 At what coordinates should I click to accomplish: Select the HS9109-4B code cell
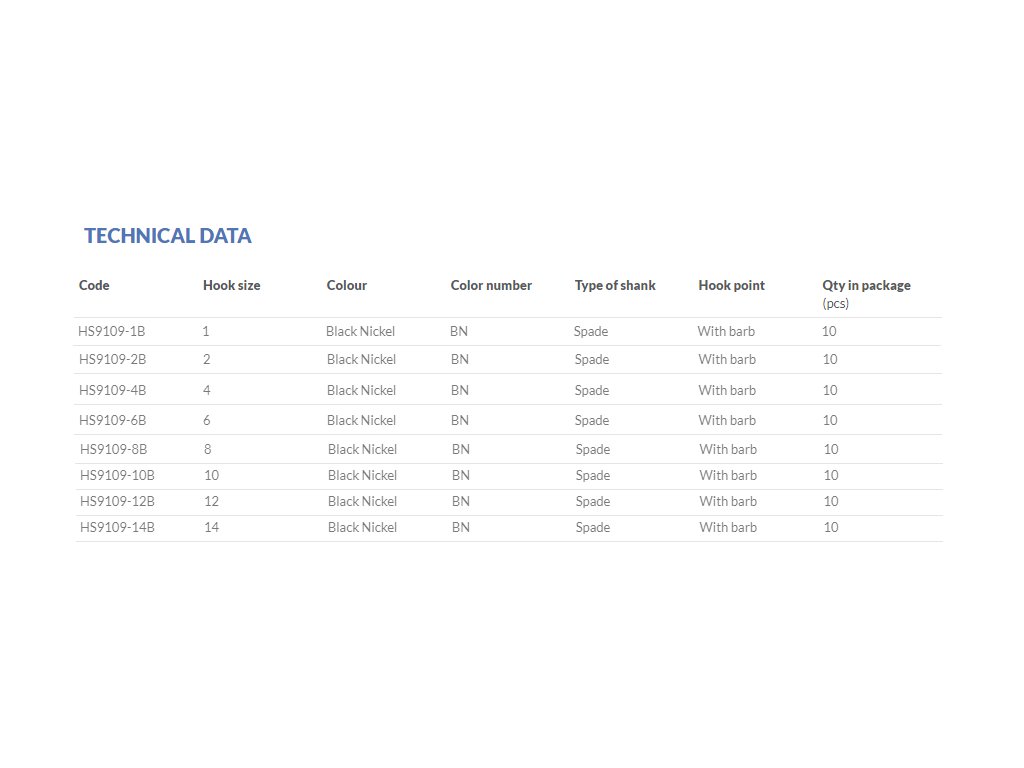(113, 390)
